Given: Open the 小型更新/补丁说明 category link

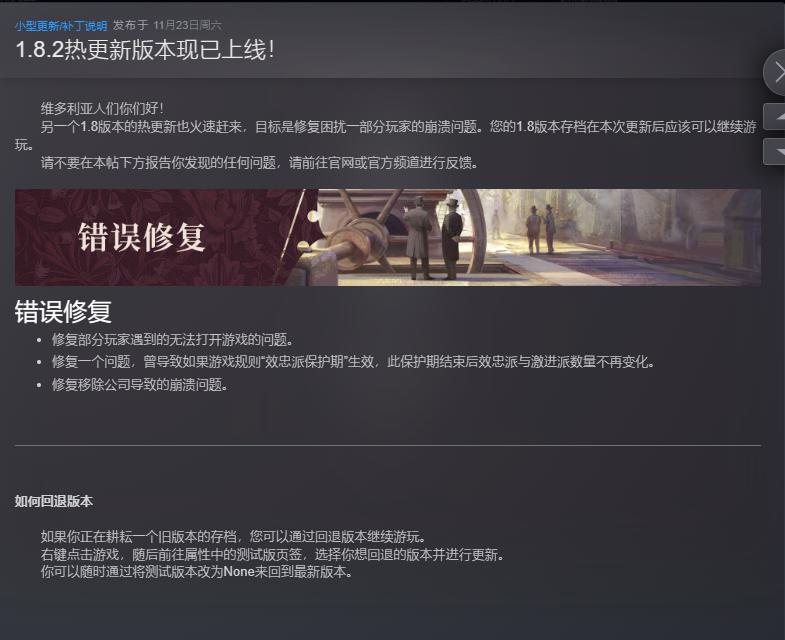Looking at the screenshot, I should [61, 26].
